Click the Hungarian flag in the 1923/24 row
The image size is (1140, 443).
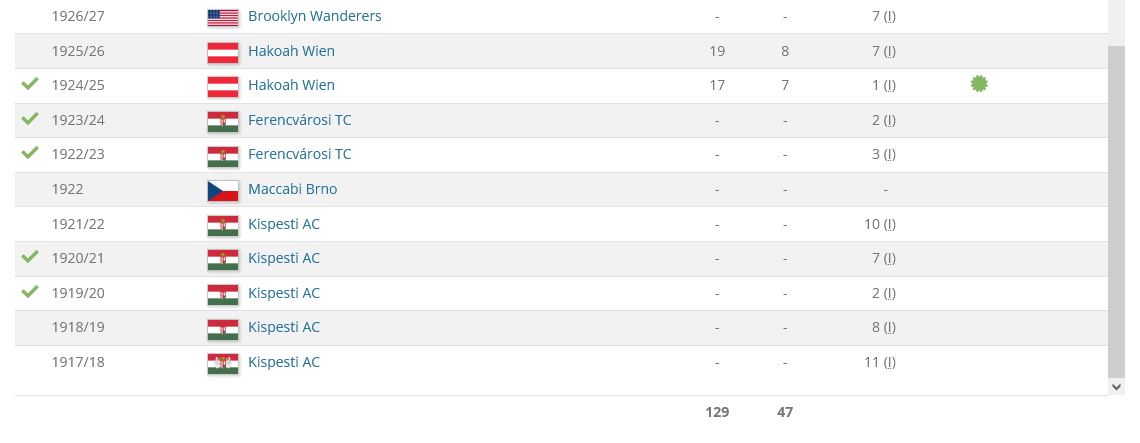tap(222, 121)
